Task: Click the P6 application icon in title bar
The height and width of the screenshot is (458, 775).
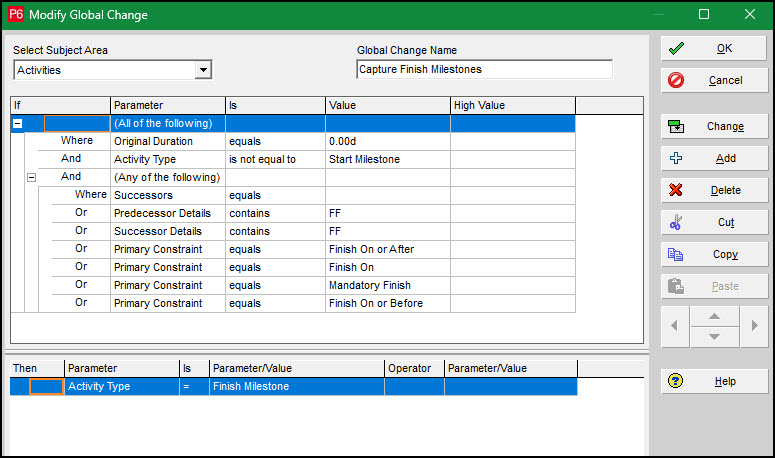Action: [16, 14]
